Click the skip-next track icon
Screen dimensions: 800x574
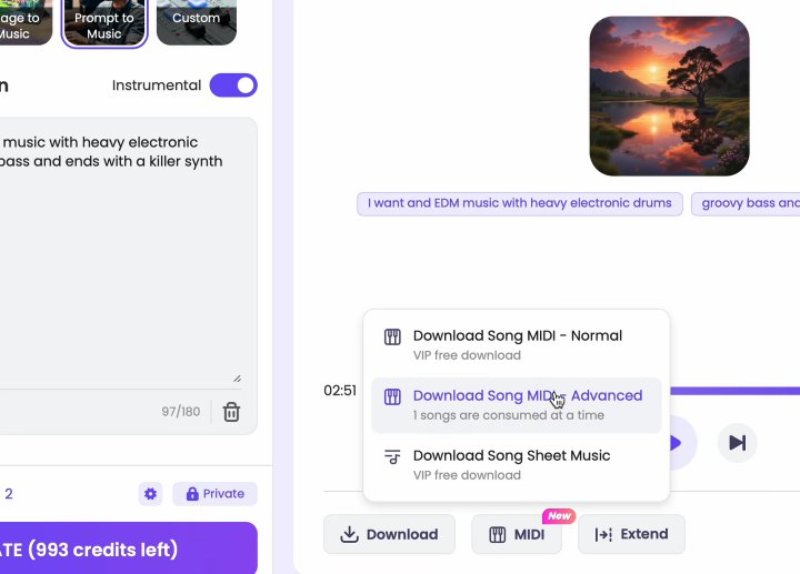(x=737, y=442)
